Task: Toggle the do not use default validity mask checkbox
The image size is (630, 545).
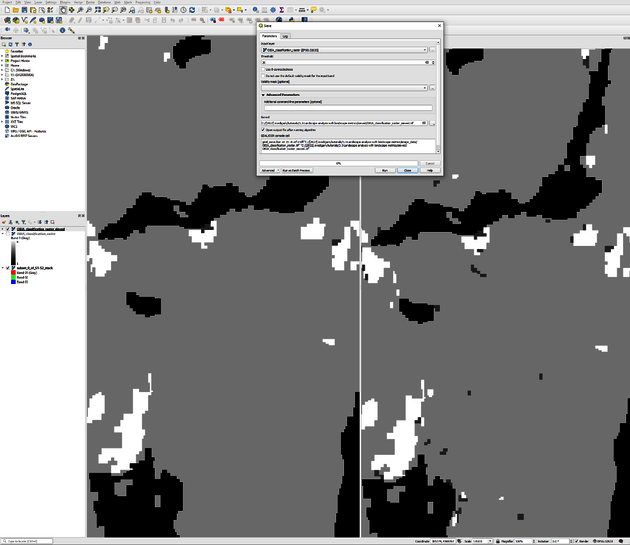Action: click(x=263, y=76)
